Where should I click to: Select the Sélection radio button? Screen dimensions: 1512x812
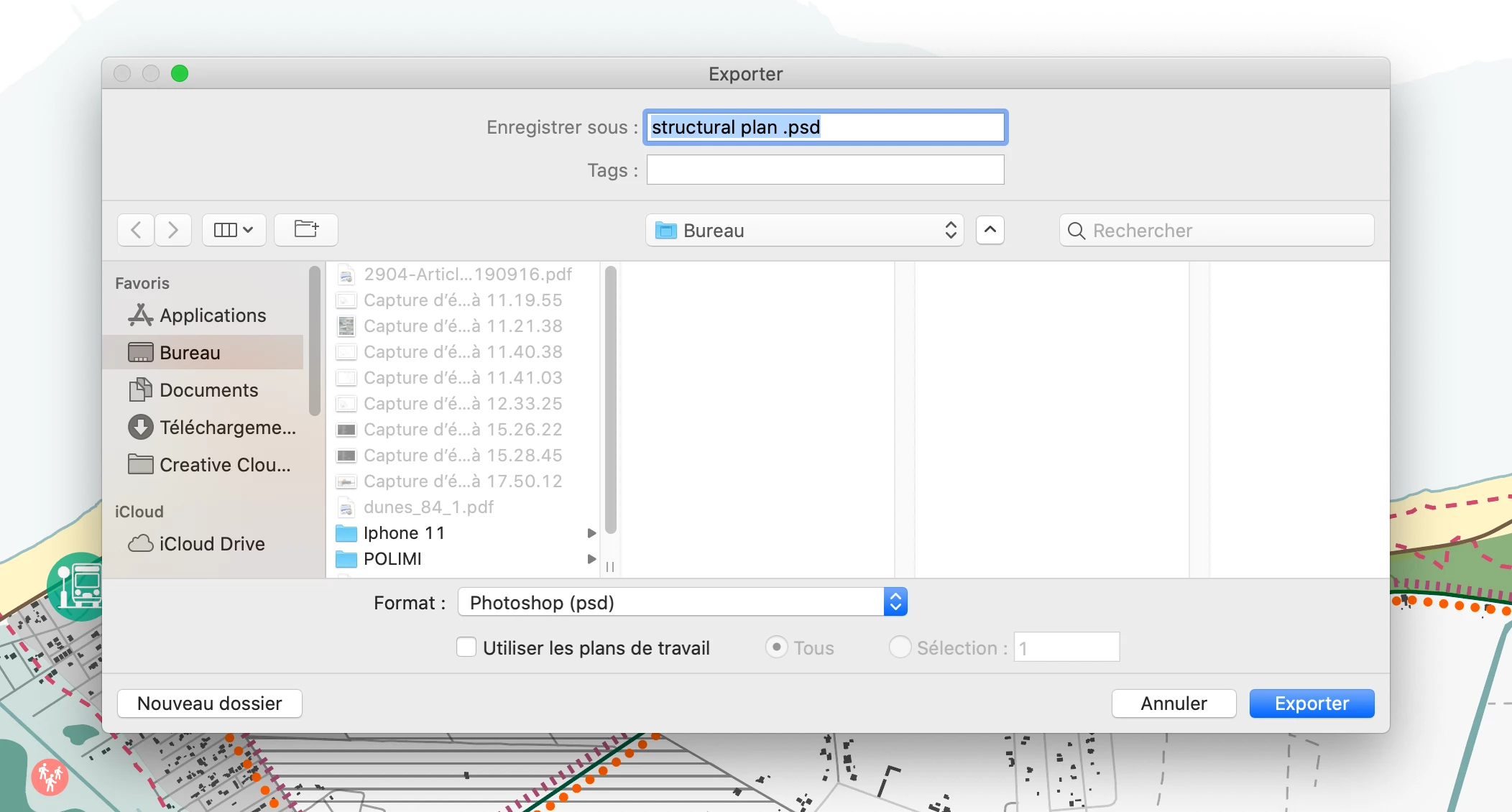[x=900, y=647]
